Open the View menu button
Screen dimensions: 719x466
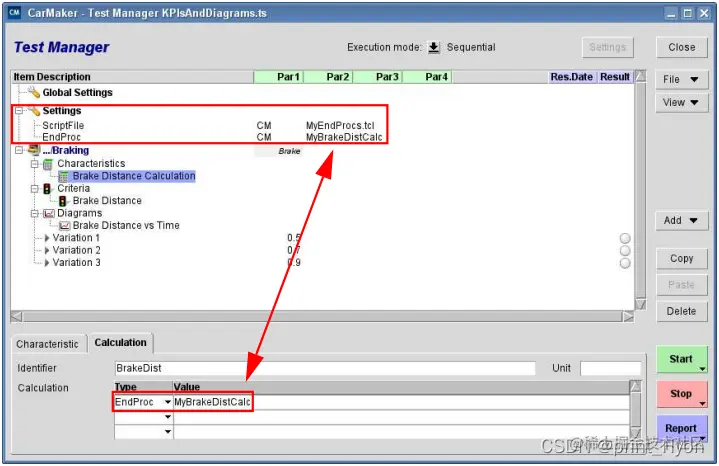click(681, 102)
